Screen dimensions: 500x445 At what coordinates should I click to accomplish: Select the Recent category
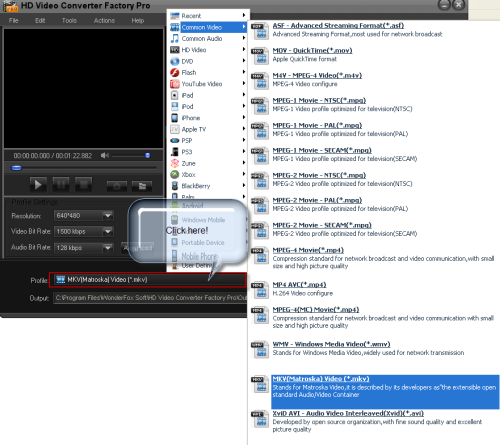[x=208, y=16]
